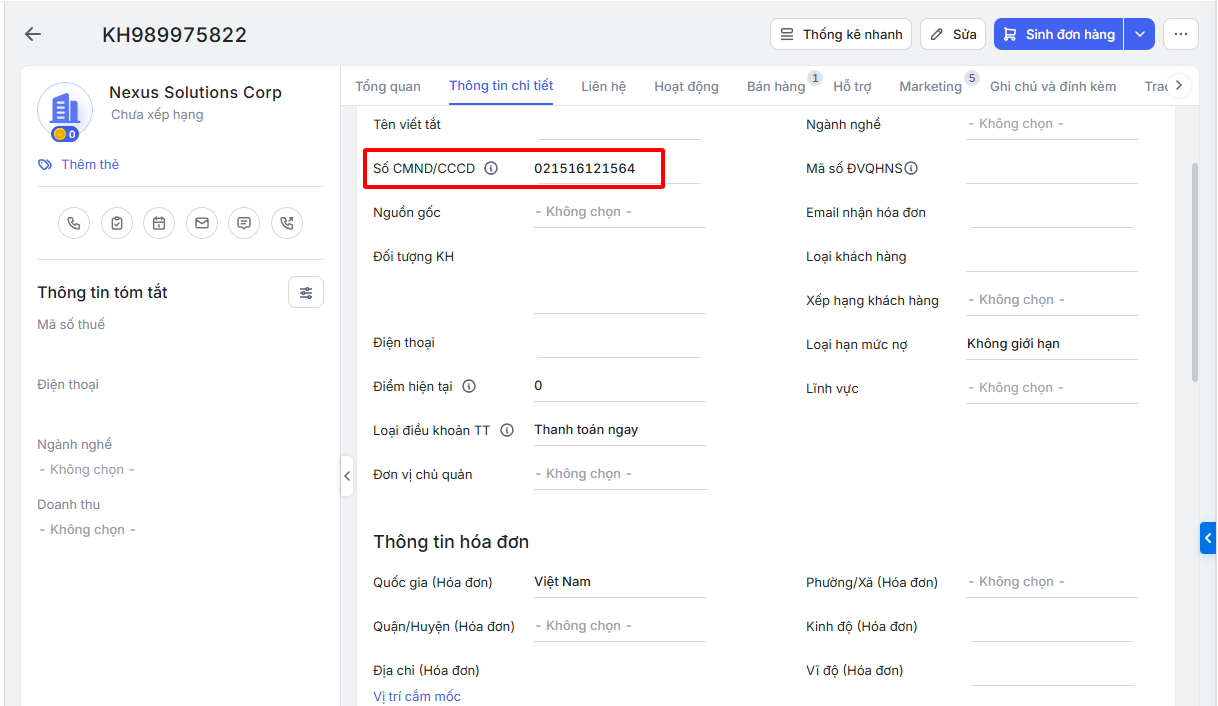Click the clipboard task action icon
The image size is (1218, 706).
pos(117,223)
